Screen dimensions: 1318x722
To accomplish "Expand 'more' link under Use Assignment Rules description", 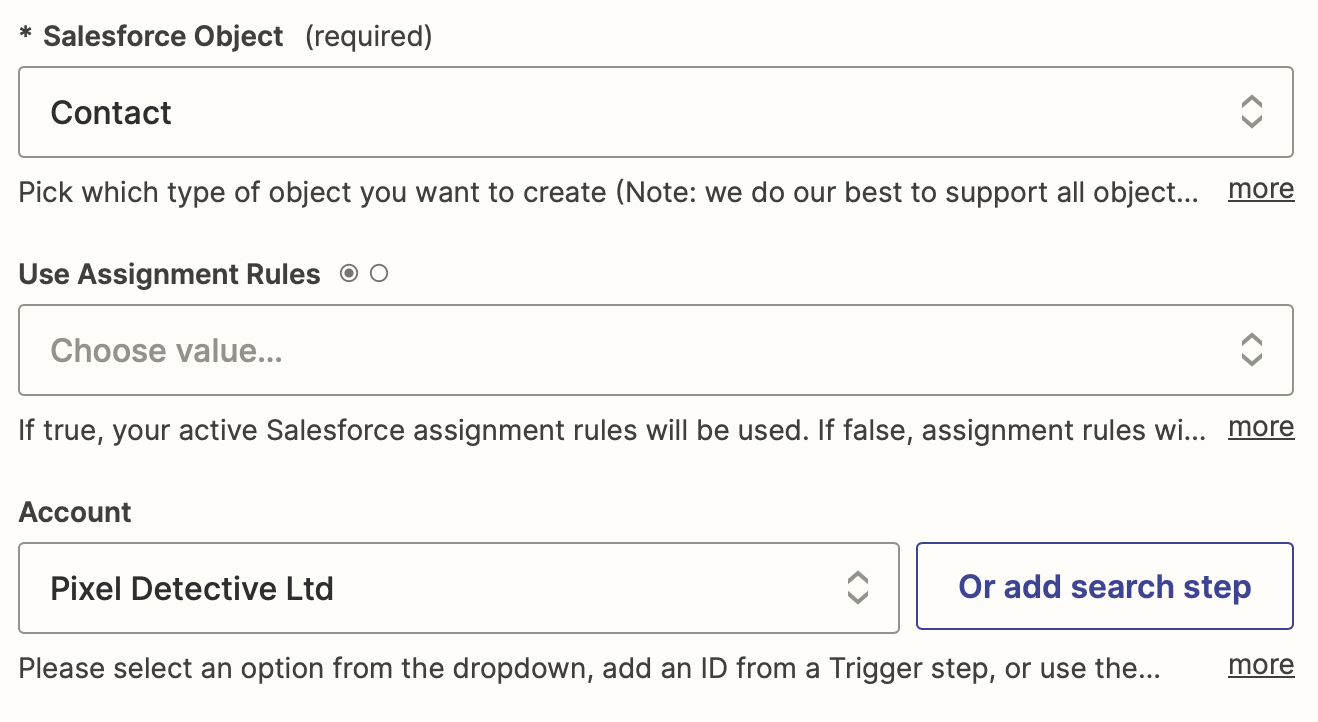I will point(1261,427).
